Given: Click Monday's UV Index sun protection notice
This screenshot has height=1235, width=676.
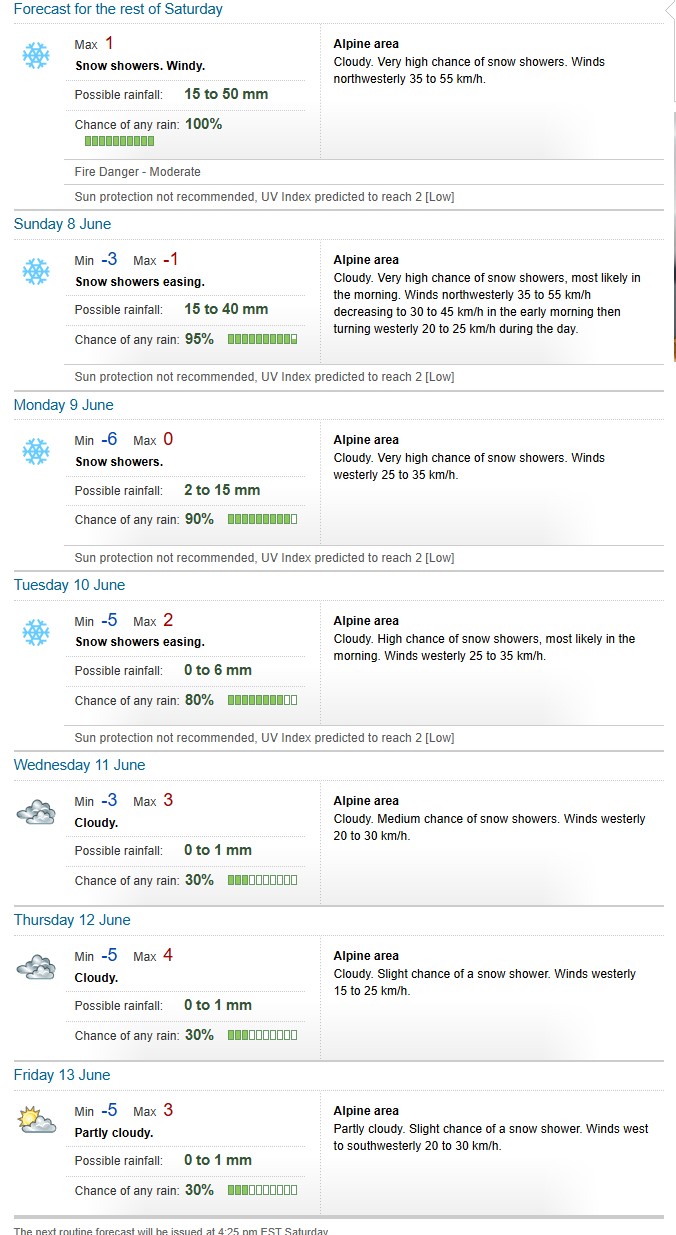Looking at the screenshot, I should click(264, 558).
